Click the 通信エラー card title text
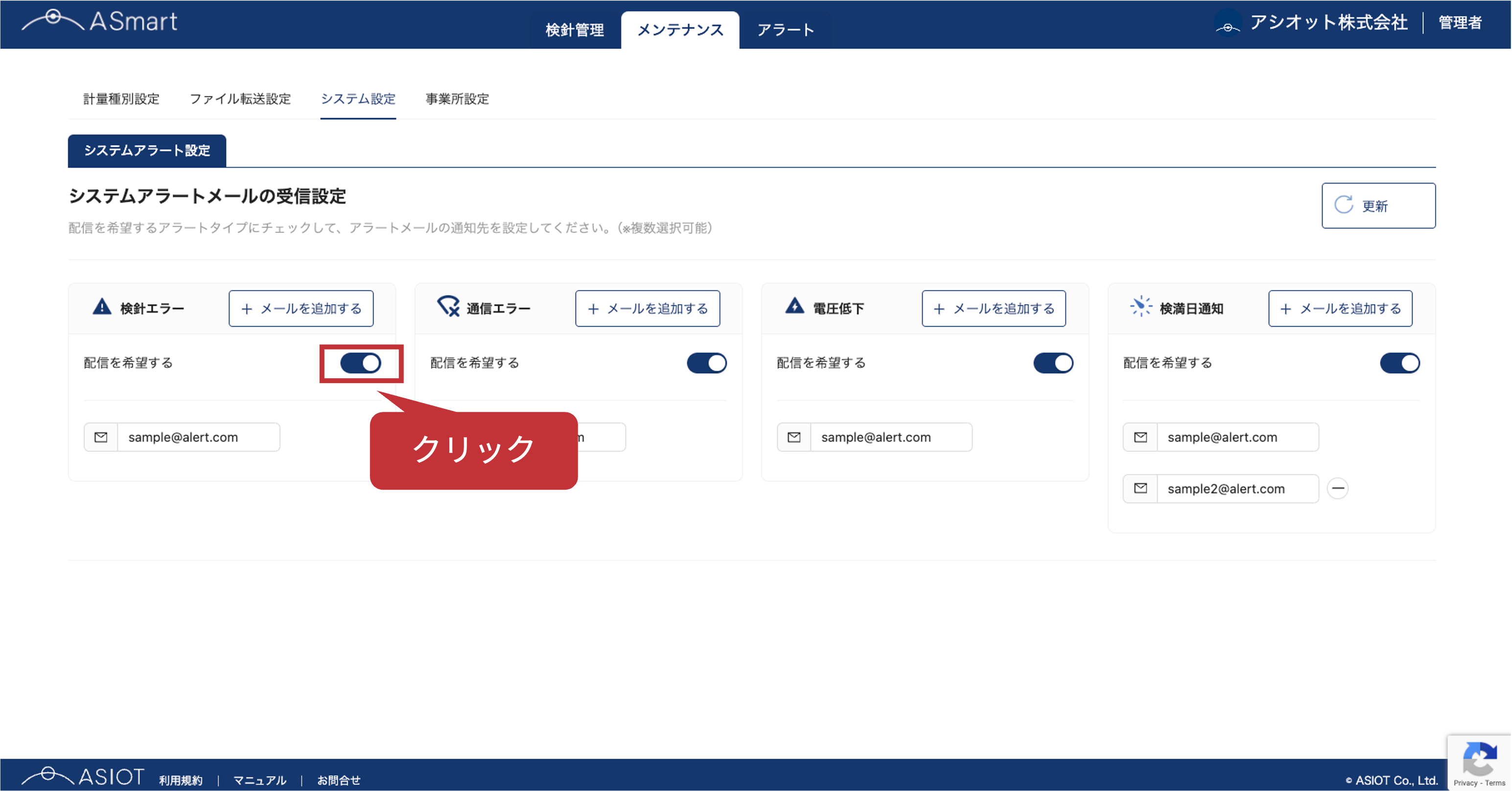1512x791 pixels. coord(498,309)
